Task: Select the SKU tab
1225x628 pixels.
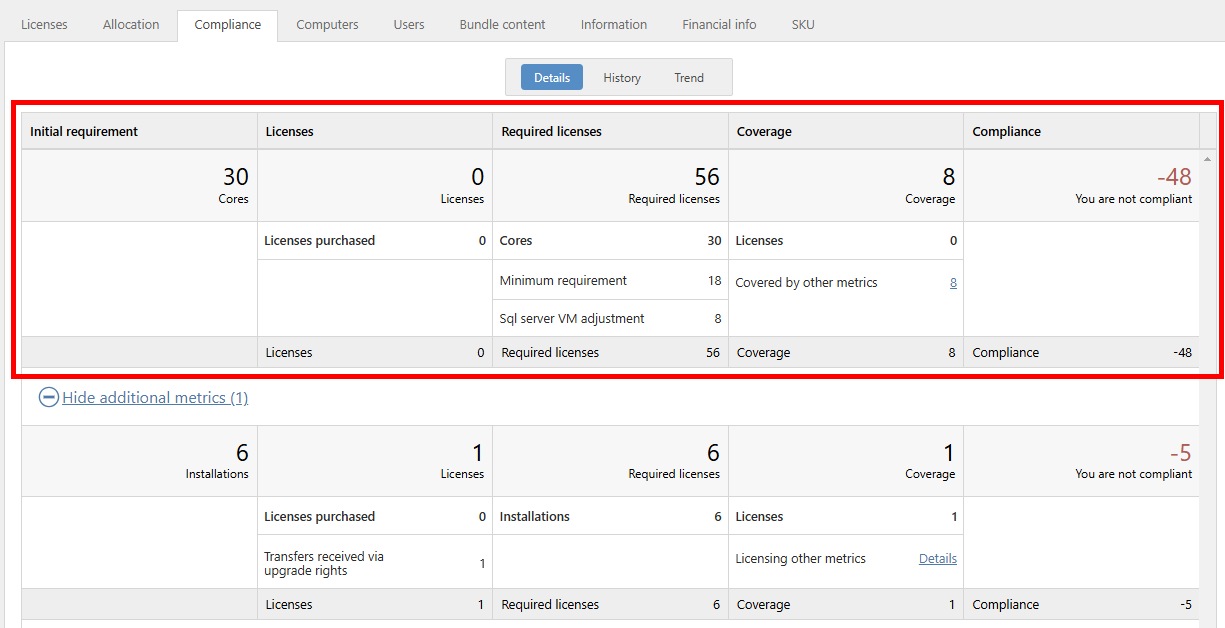Action: pos(803,24)
